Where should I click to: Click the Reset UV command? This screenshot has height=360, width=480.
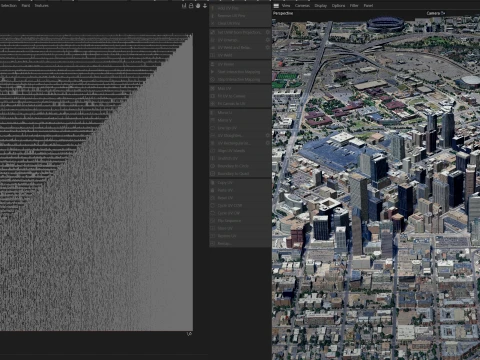click(240, 198)
